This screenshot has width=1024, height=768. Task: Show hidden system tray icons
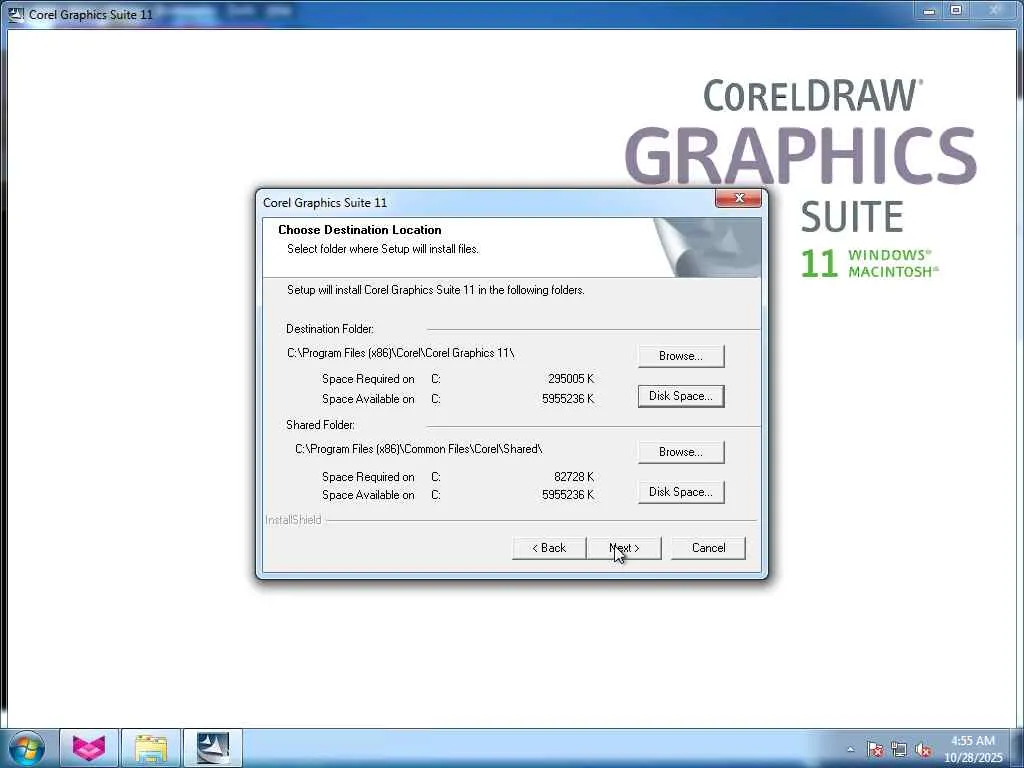pyautogui.click(x=850, y=750)
